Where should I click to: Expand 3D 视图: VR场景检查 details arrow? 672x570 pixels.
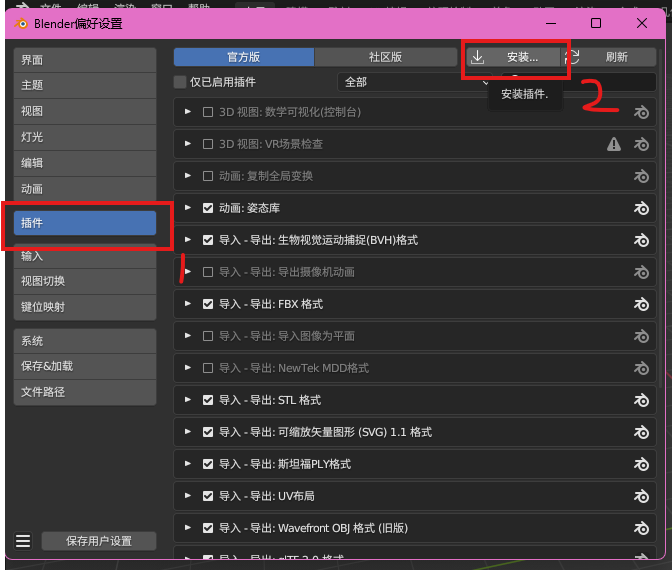point(188,144)
